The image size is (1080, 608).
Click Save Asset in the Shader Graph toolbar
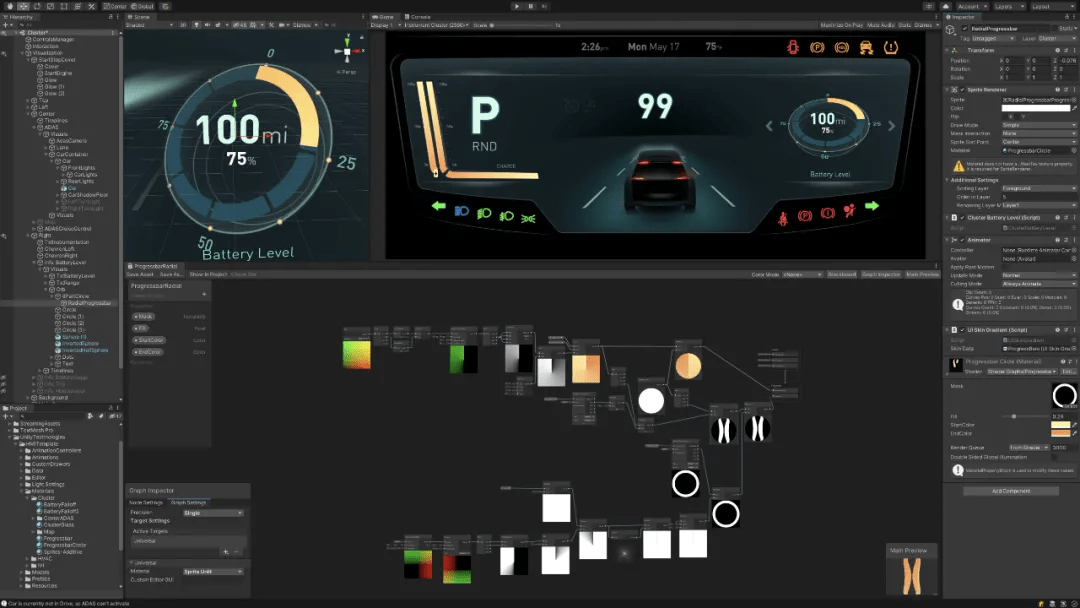coord(140,274)
